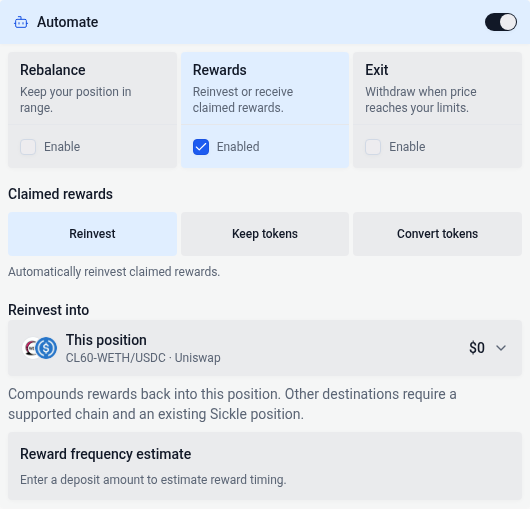Click 'Automatically reinvest claimed rewards.' text
530x509 pixels.
click(114, 272)
